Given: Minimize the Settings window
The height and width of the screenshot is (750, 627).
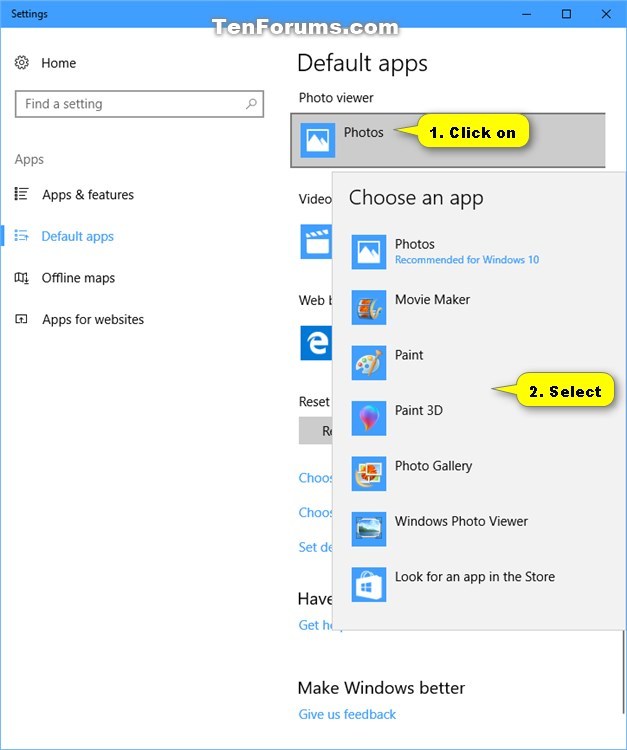Looking at the screenshot, I should (x=527, y=14).
